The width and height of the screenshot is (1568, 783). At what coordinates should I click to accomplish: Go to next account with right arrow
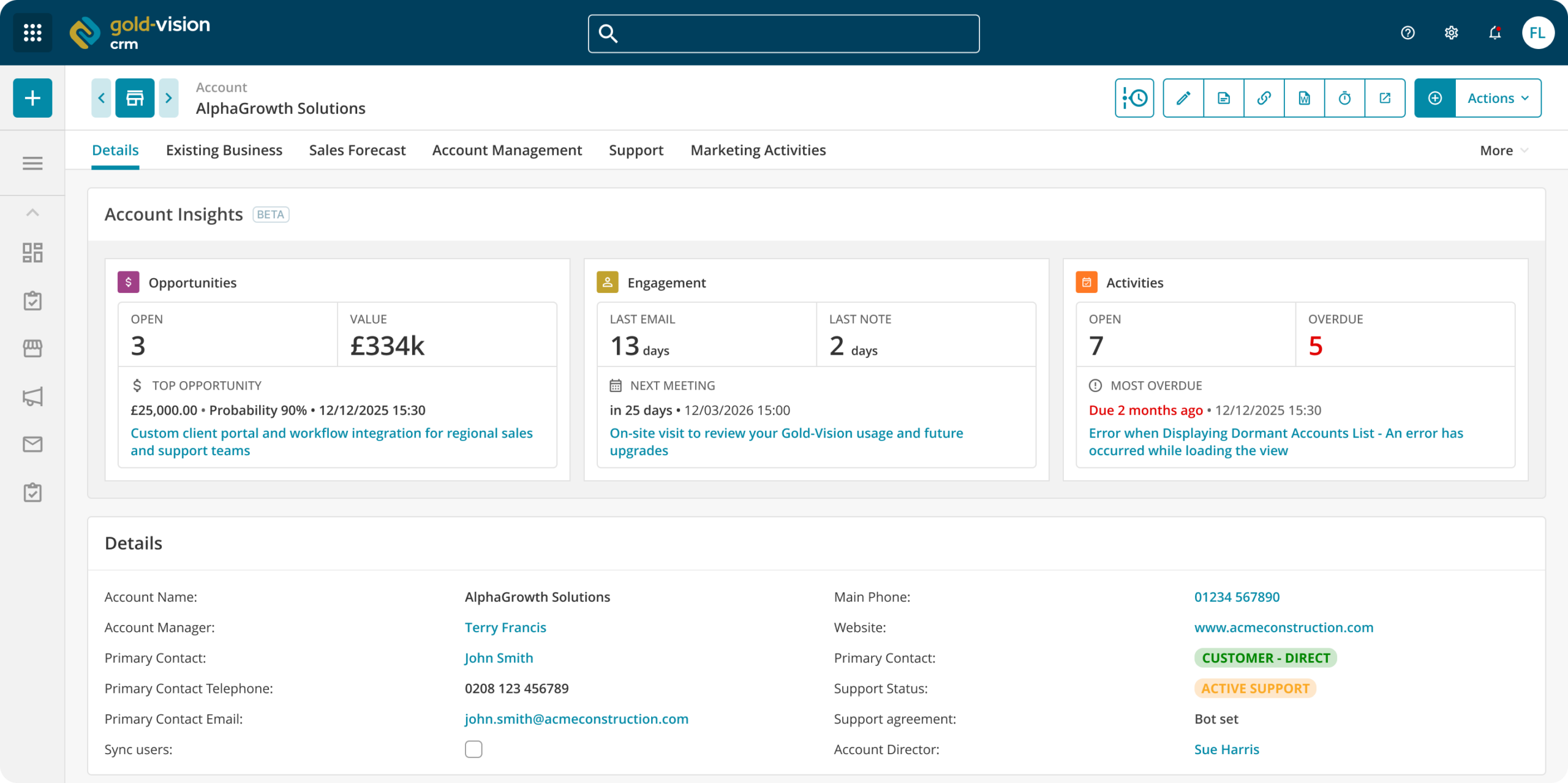tap(168, 98)
